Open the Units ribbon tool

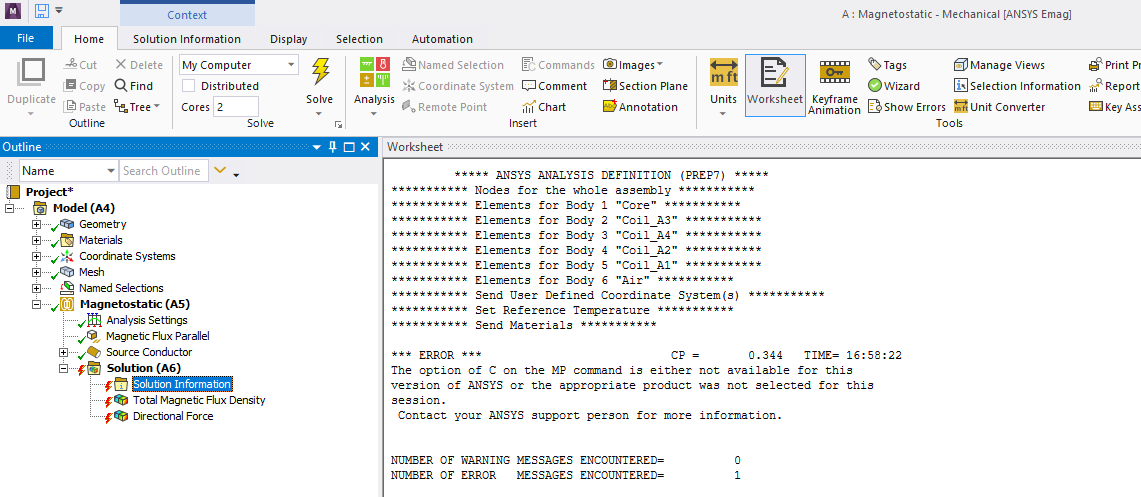coord(723,87)
